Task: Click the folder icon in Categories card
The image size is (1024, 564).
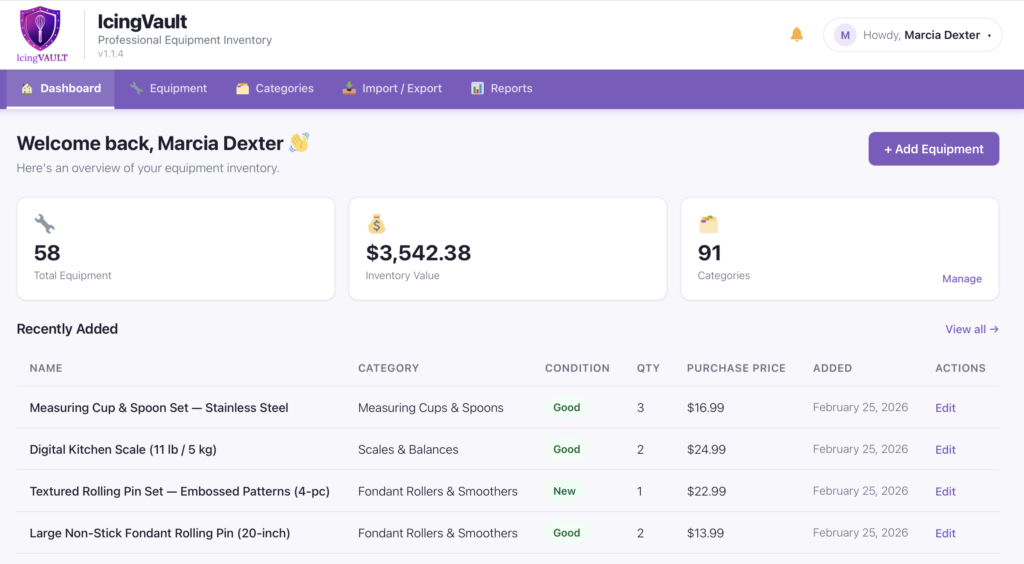Action: (x=708, y=224)
